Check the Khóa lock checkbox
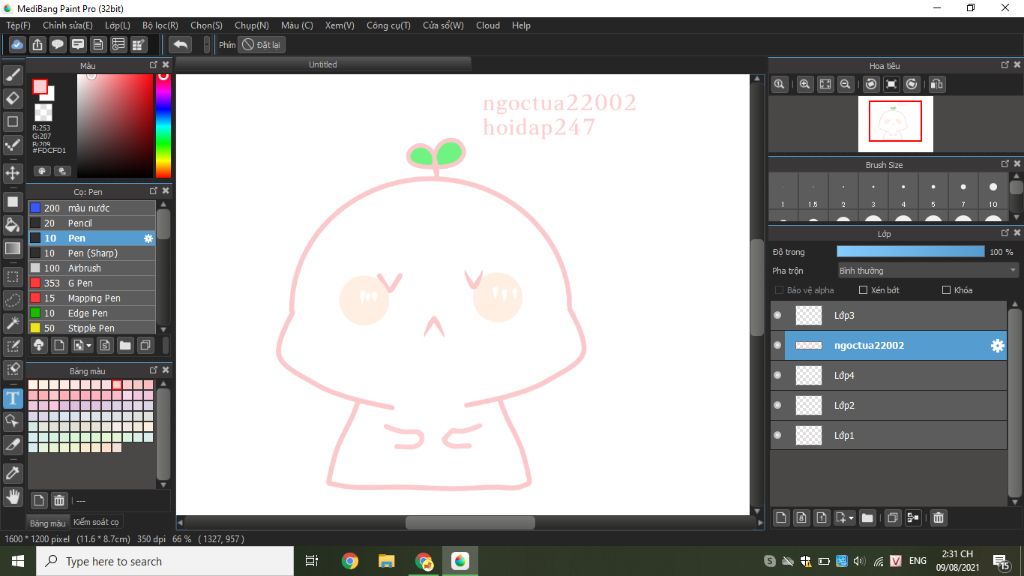The image size is (1024, 576). 946,290
